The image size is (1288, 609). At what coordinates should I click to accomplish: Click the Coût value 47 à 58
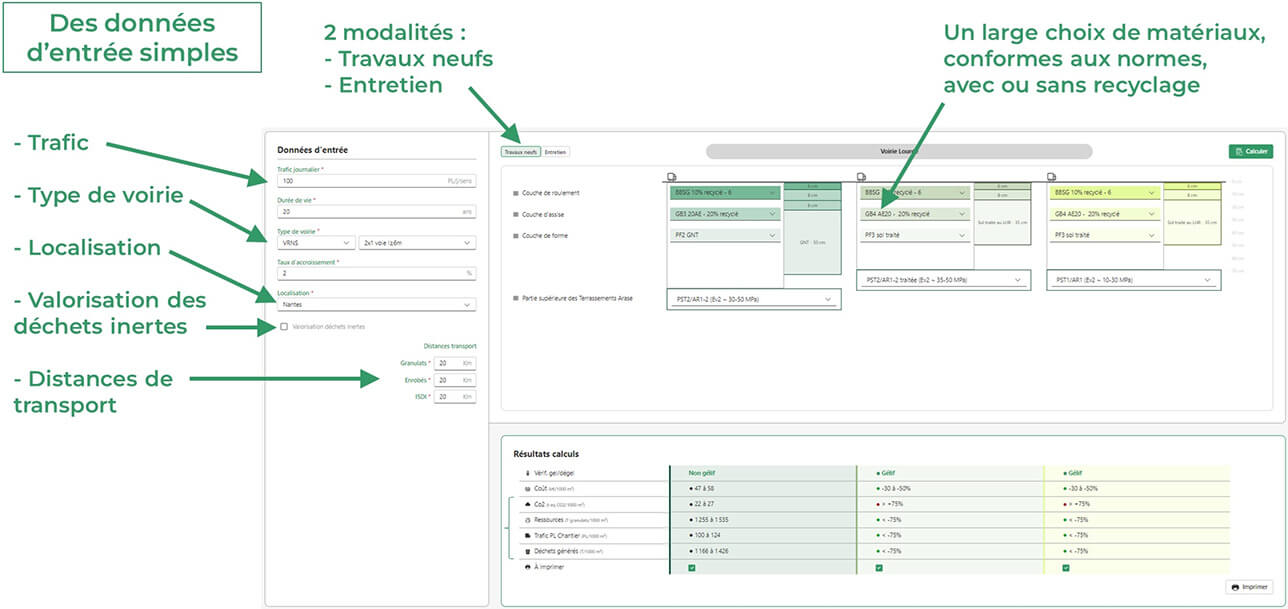pos(703,488)
